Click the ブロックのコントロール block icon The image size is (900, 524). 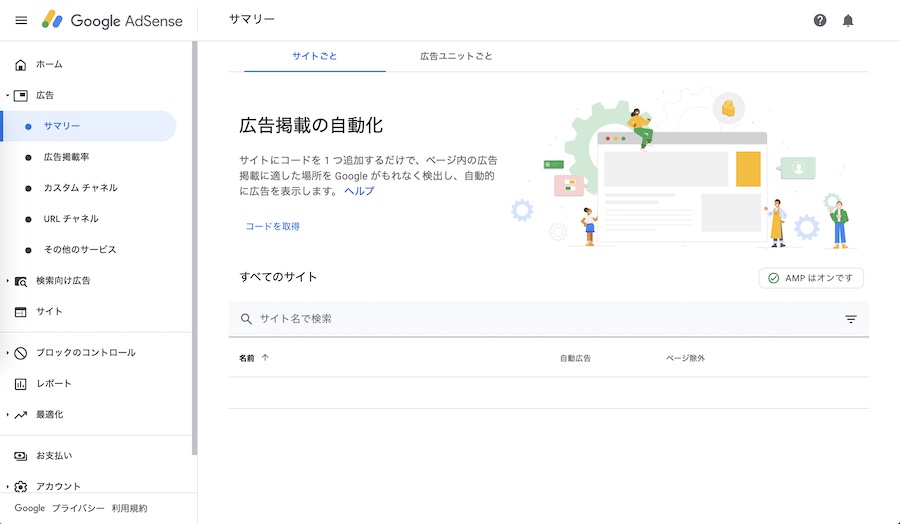tap(21, 353)
